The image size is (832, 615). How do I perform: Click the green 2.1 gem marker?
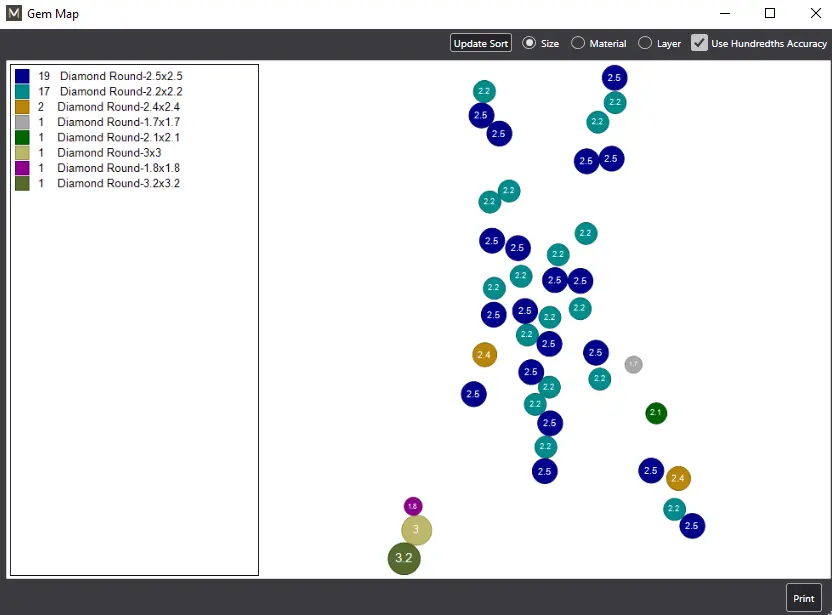656,413
